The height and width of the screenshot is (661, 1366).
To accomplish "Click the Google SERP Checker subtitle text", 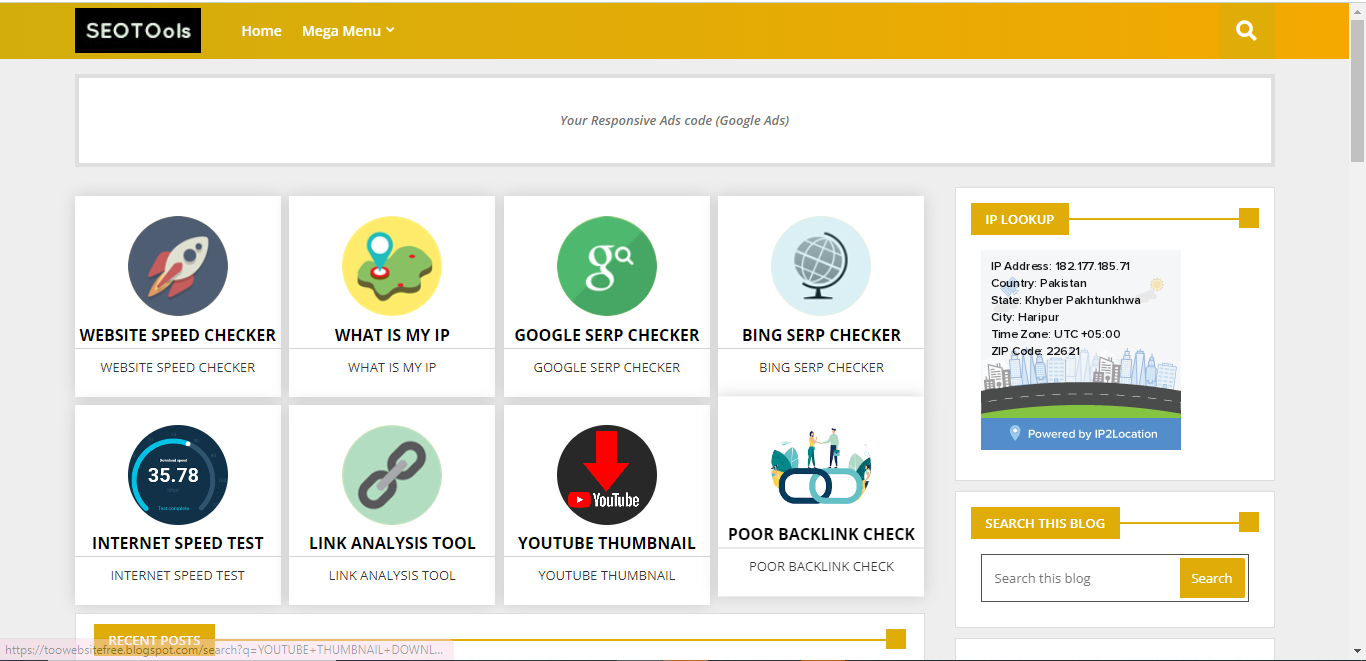I will click(x=607, y=367).
